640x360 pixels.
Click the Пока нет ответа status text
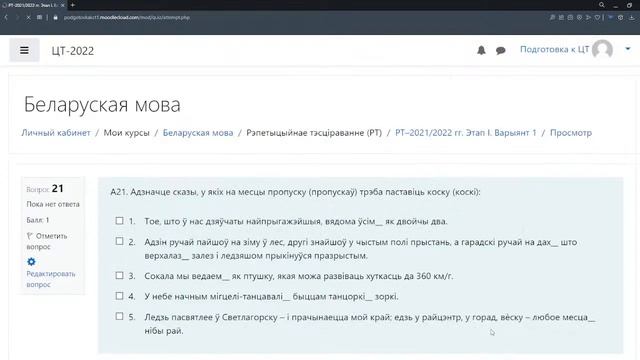[53, 204]
